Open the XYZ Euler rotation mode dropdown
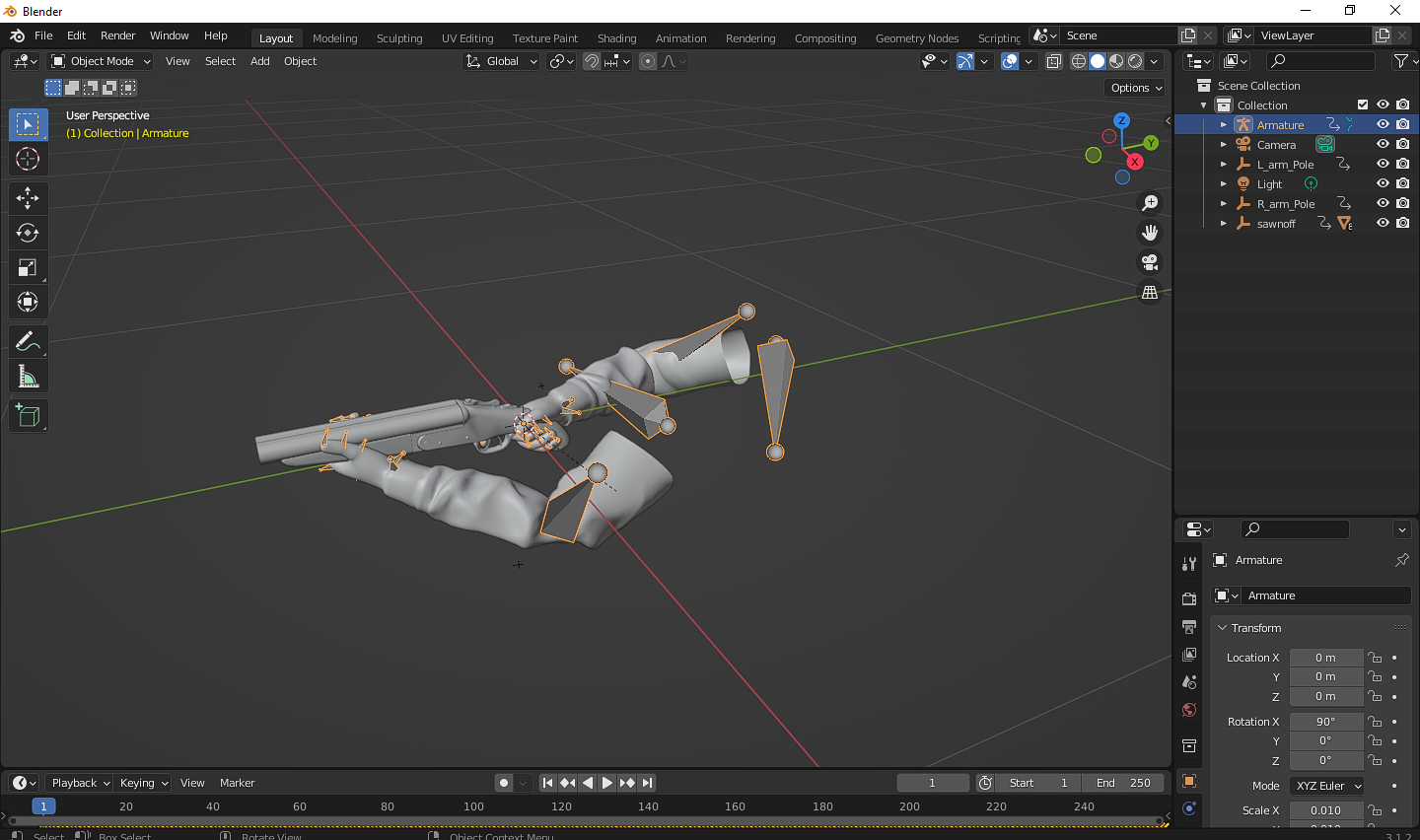The image size is (1420, 840). [1327, 786]
